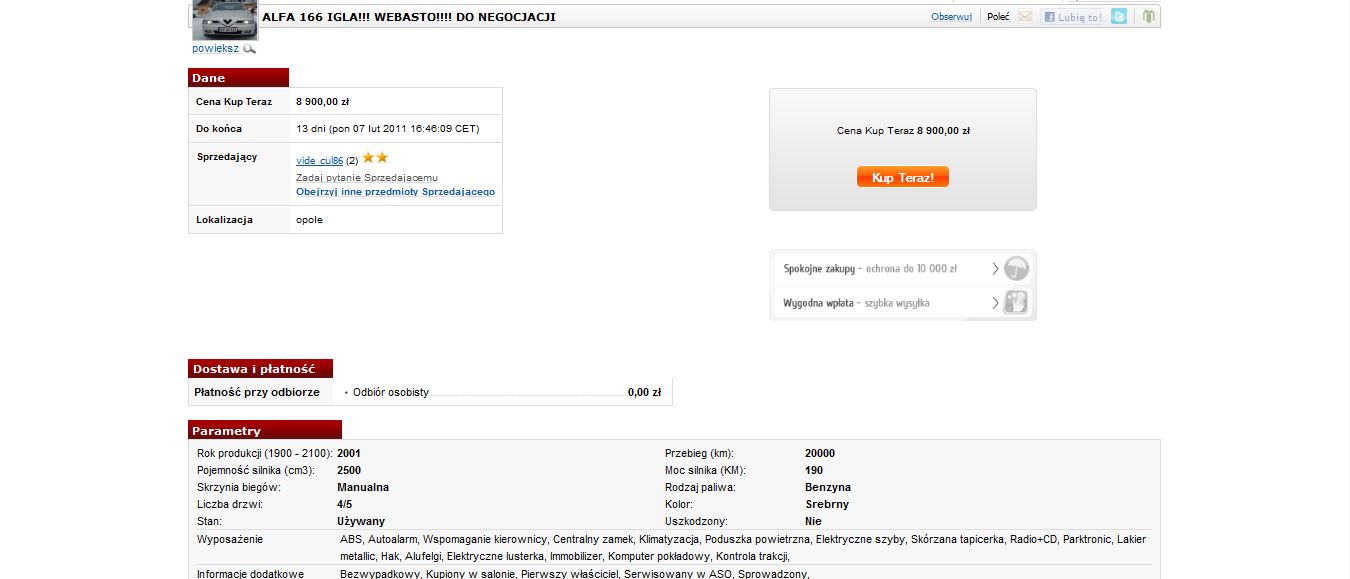This screenshot has height=579, width=1350.
Task: Click the seller feedback count (2)
Action: click(352, 160)
